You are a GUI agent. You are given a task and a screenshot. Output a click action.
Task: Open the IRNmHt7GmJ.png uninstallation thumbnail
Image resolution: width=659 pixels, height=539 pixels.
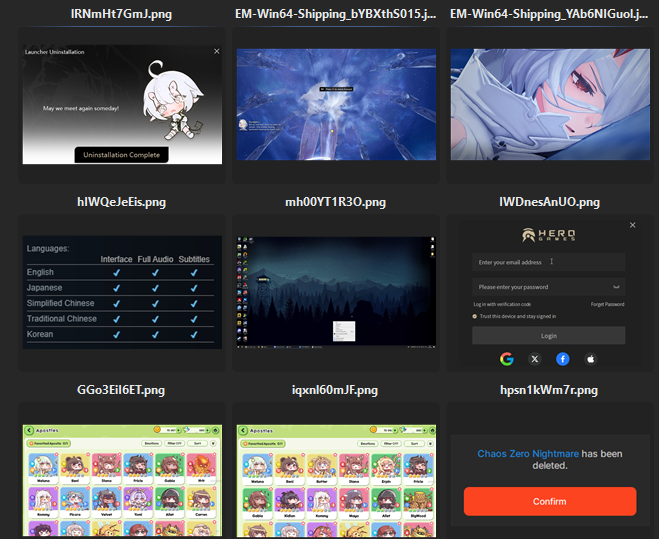[122, 104]
